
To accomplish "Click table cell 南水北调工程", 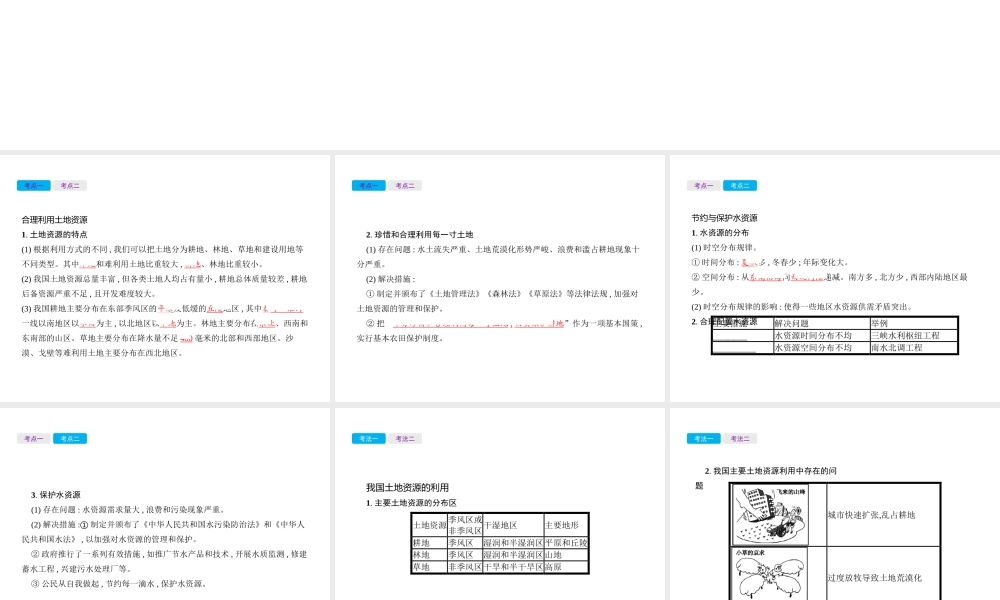I will tap(914, 348).
